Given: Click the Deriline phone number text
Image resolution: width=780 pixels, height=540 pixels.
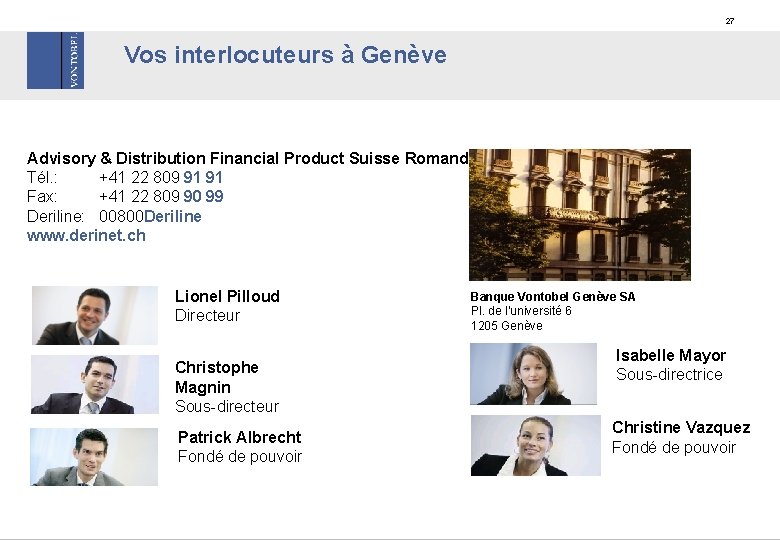Looking at the screenshot, I should pos(150,216).
